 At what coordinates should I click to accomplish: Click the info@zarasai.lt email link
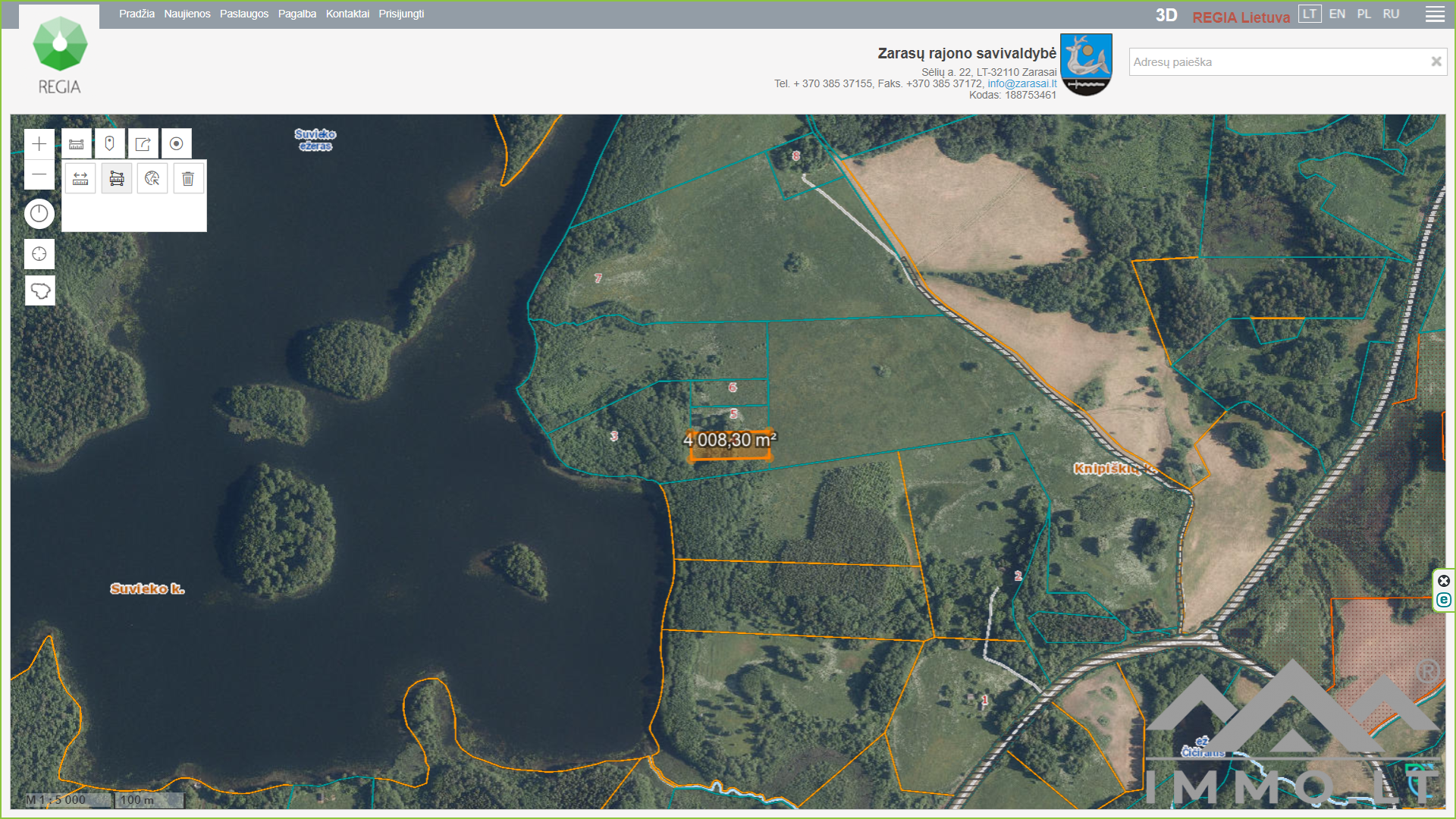tap(1021, 83)
